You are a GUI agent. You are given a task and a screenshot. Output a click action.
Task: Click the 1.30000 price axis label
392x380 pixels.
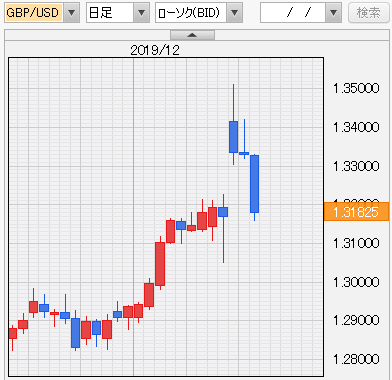pos(356,282)
